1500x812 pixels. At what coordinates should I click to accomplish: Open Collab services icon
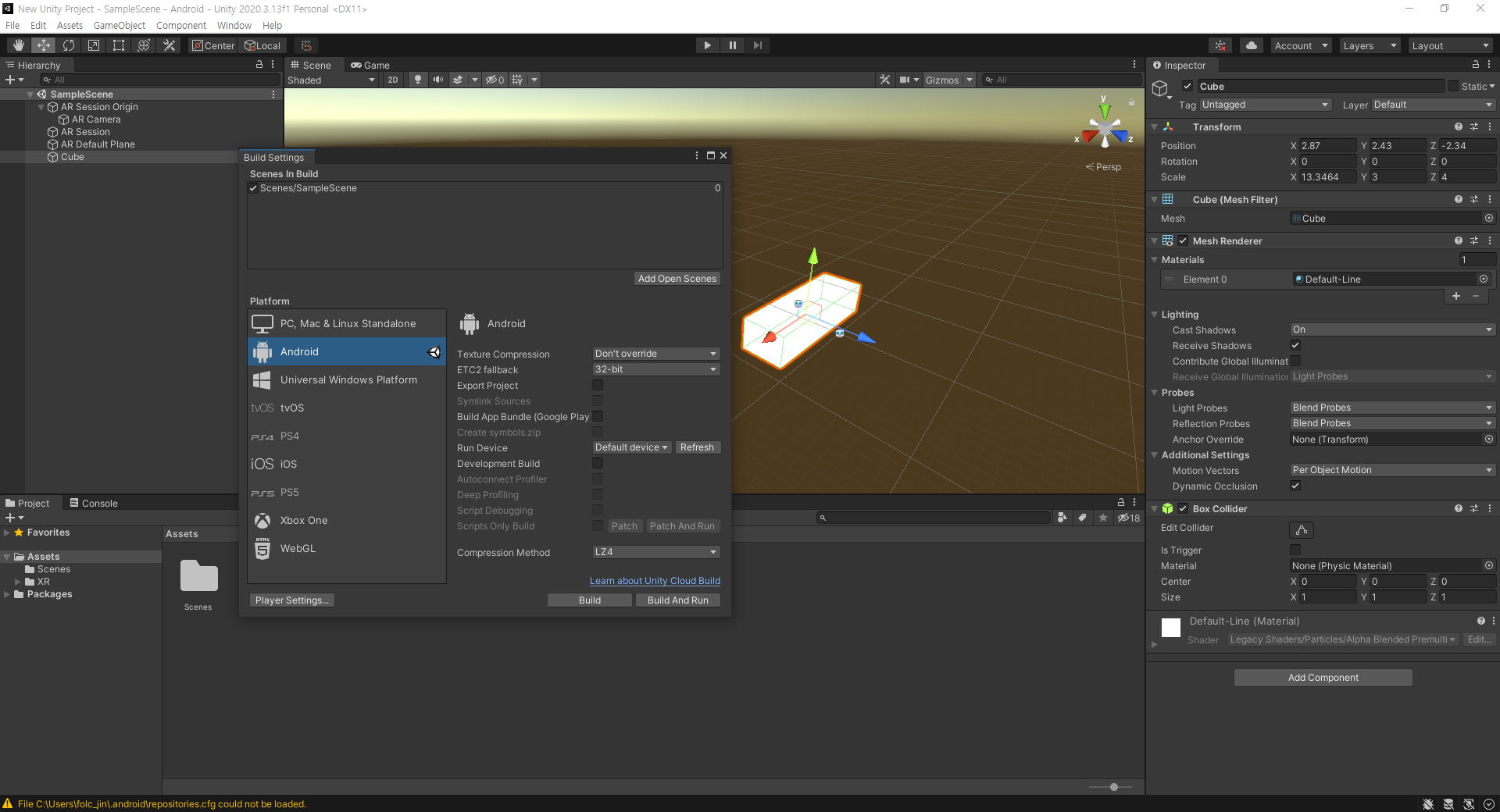point(1220,45)
